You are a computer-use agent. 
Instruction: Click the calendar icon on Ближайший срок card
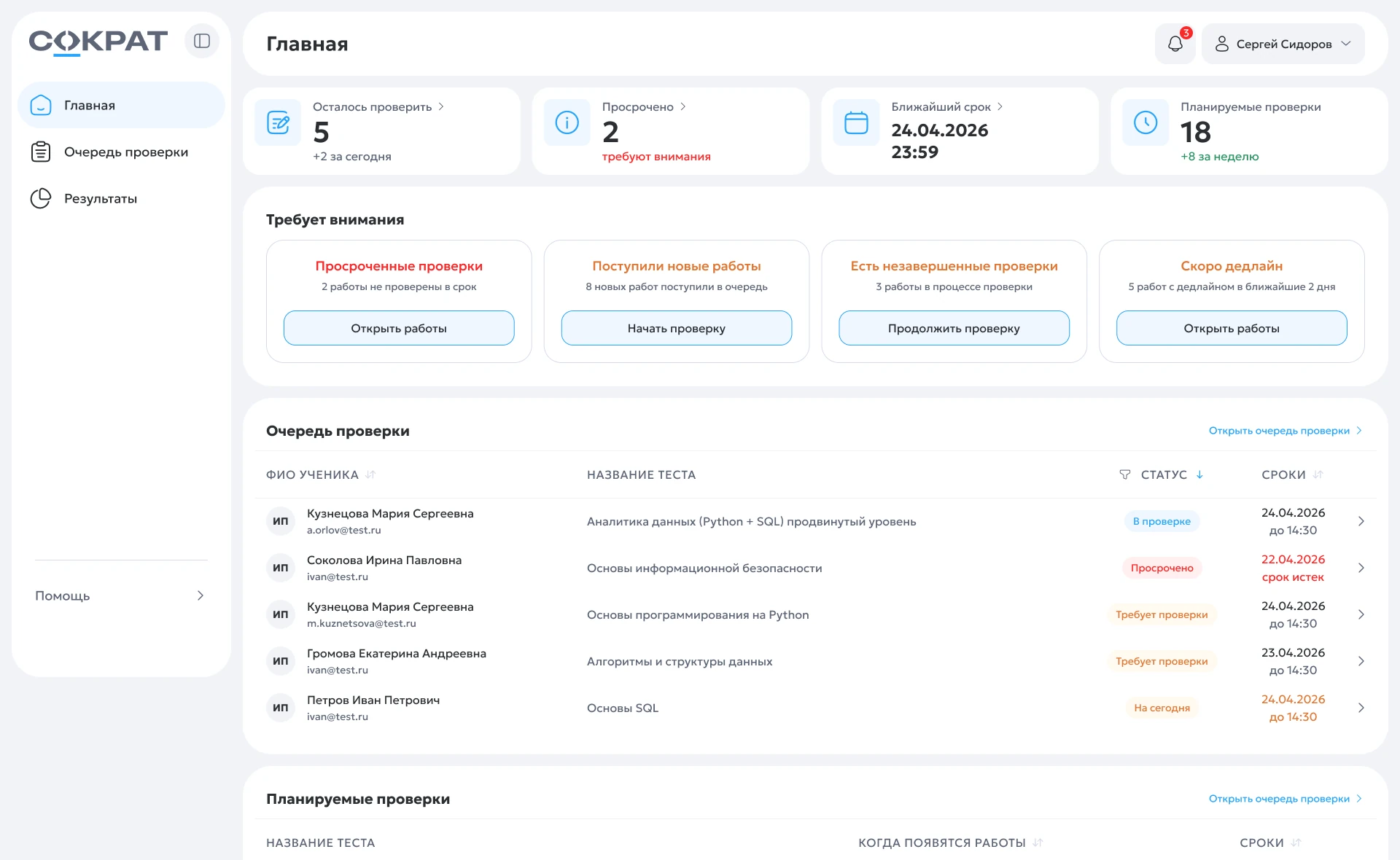(x=856, y=122)
